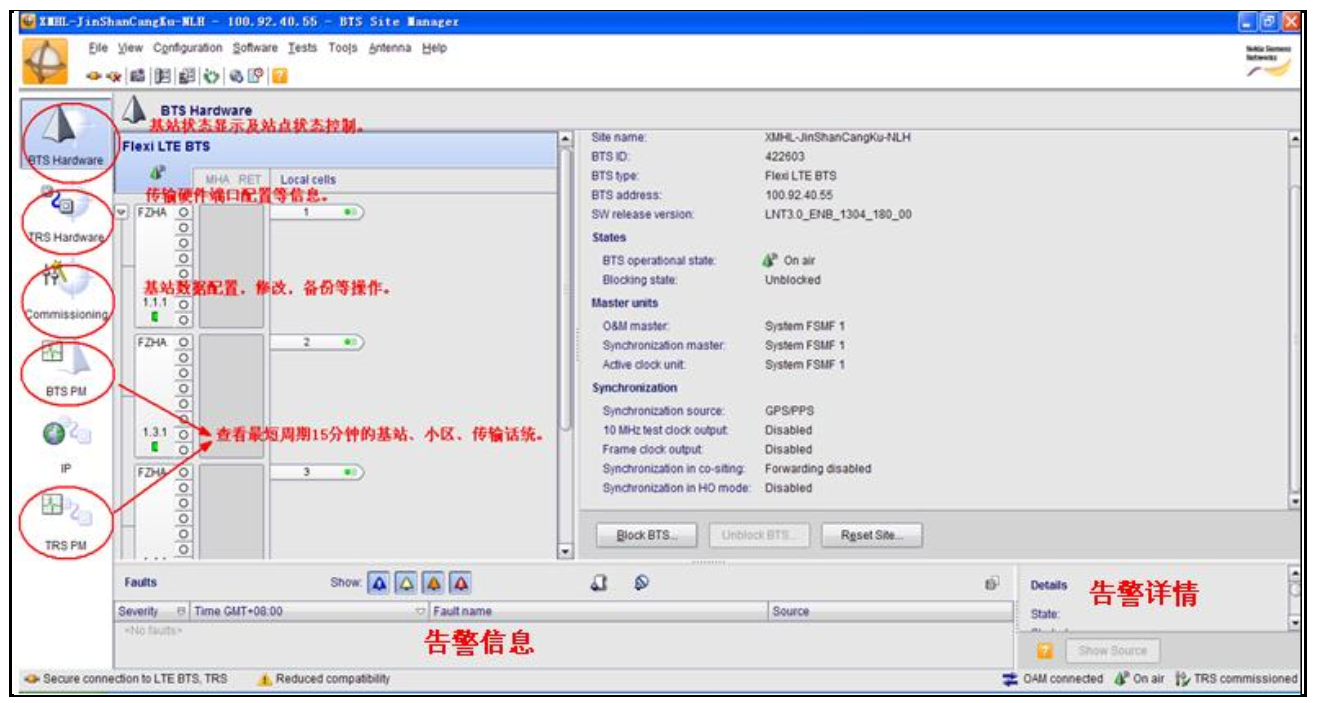
Task: Open the Help menu
Action: (434, 48)
